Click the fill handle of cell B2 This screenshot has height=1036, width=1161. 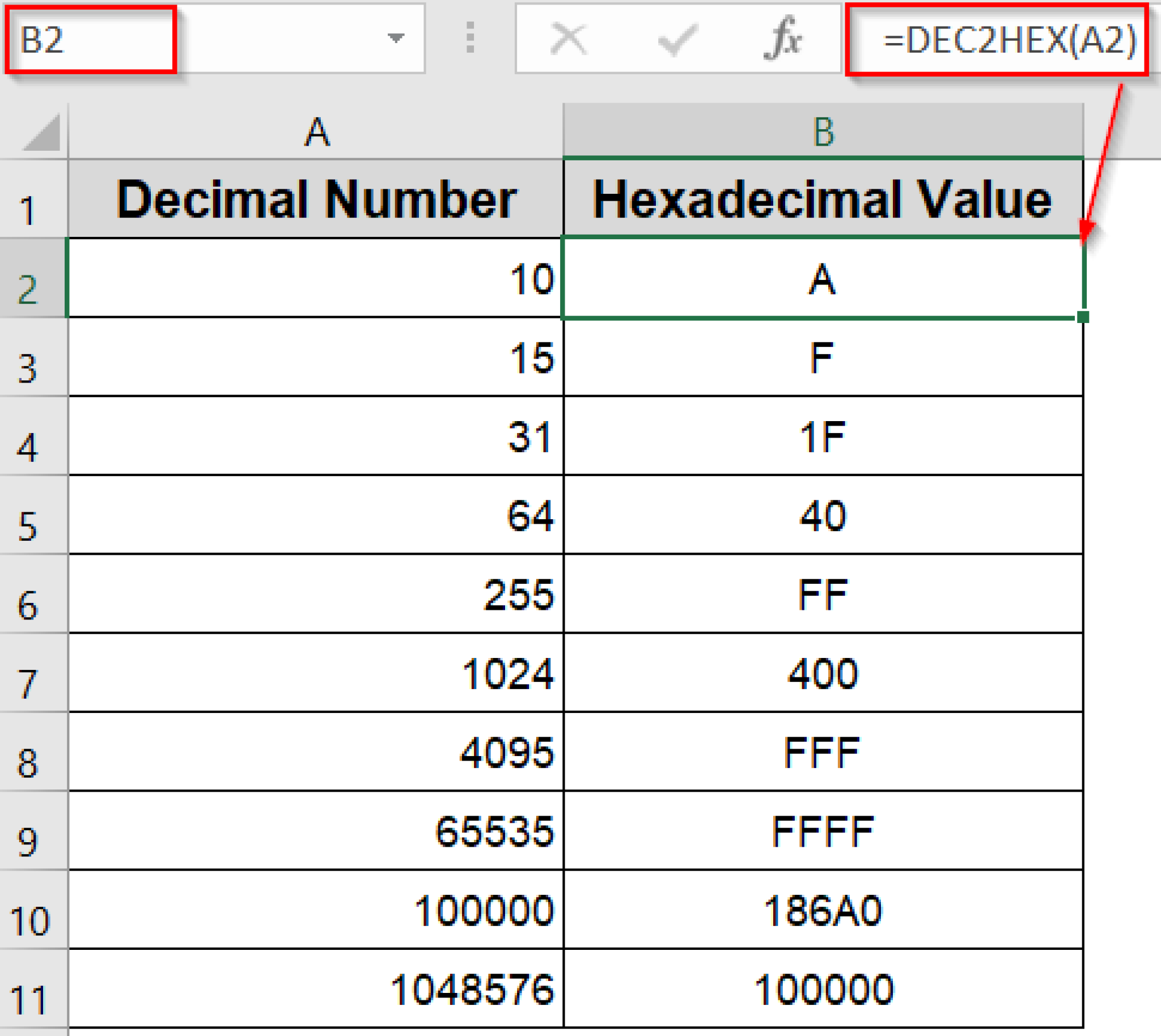[x=1083, y=317]
